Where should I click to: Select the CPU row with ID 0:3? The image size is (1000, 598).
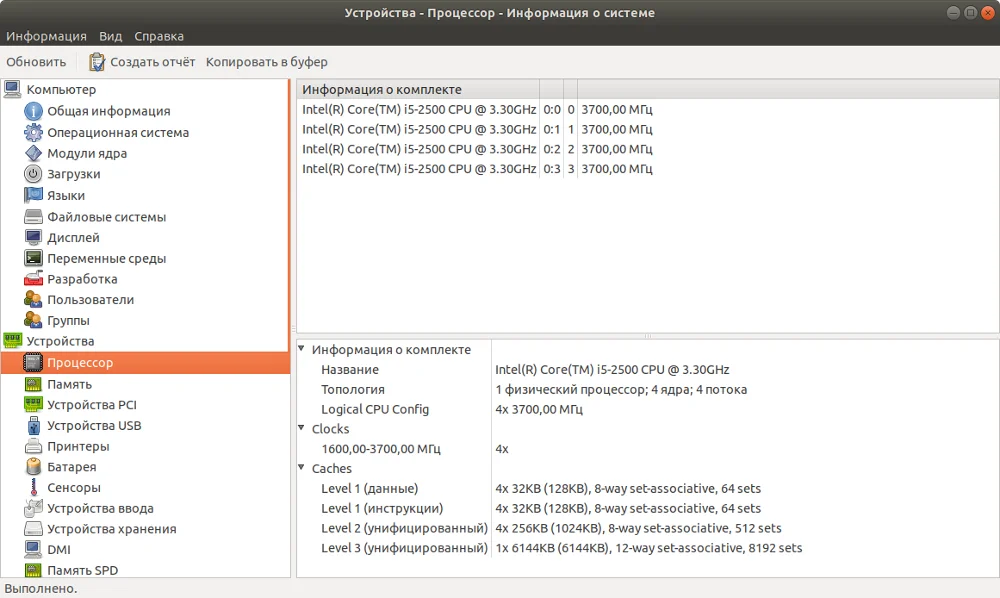[648, 169]
